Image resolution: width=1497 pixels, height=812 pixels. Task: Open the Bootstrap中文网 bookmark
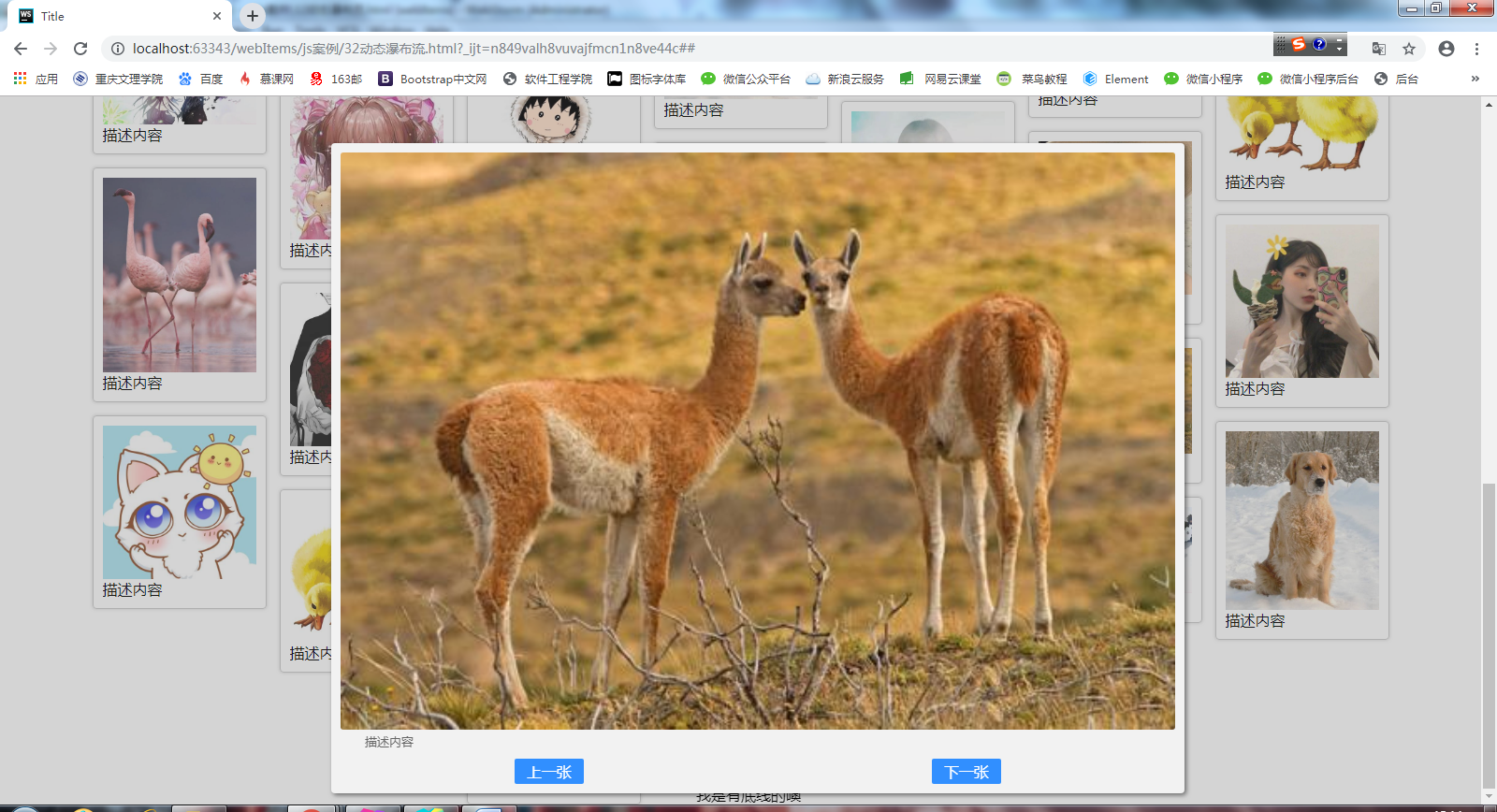click(x=432, y=79)
